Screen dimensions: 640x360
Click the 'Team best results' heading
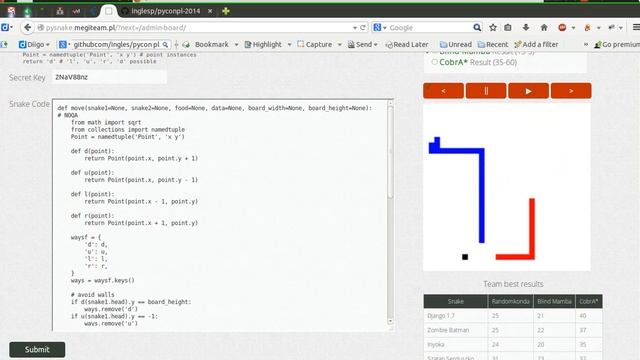[513, 284]
